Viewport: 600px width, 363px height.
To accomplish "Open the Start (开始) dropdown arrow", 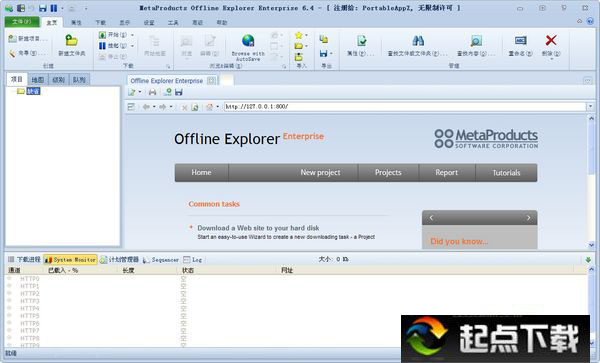I will coord(132,35).
